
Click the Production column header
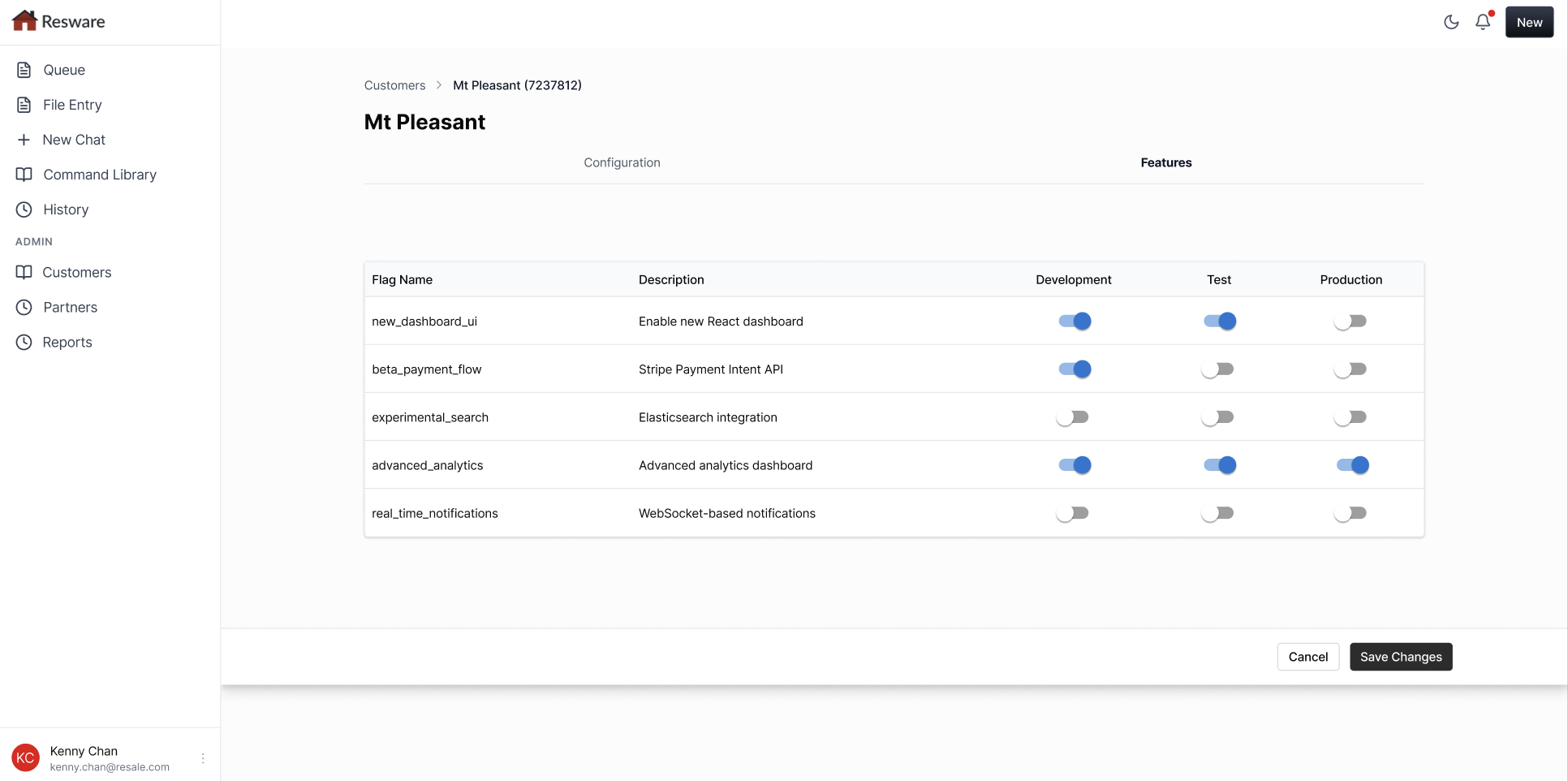click(x=1350, y=279)
